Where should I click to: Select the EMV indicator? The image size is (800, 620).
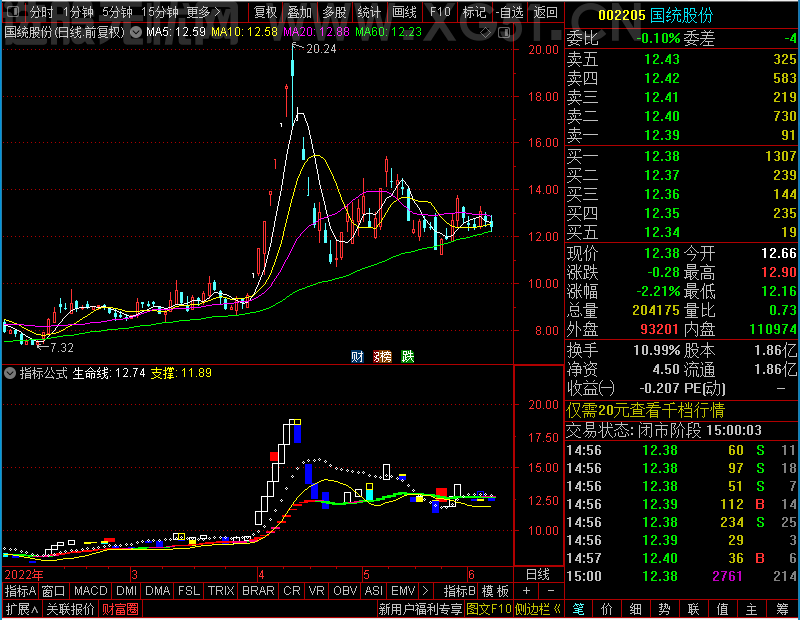[403, 591]
